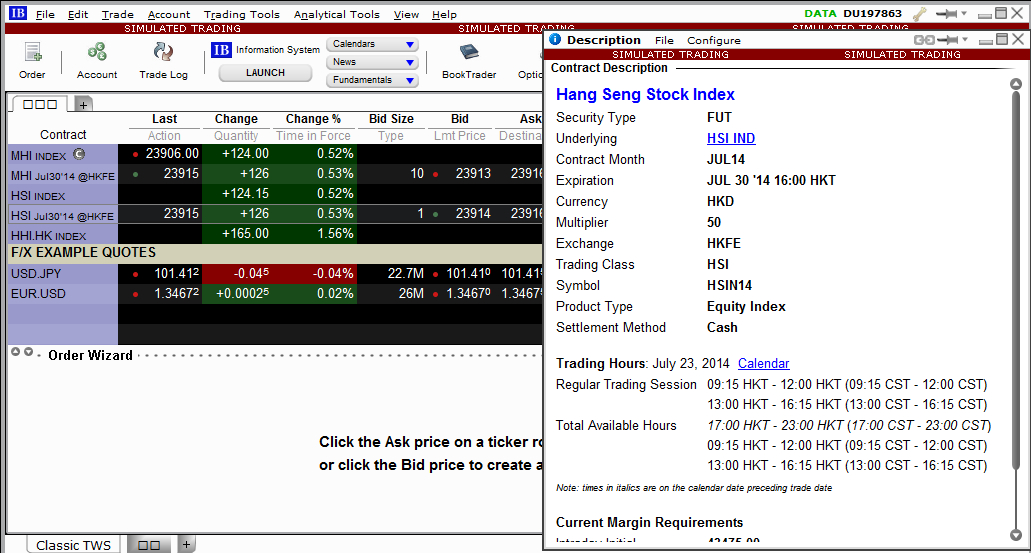
Task: Open File menu in Description window
Action: click(664, 40)
